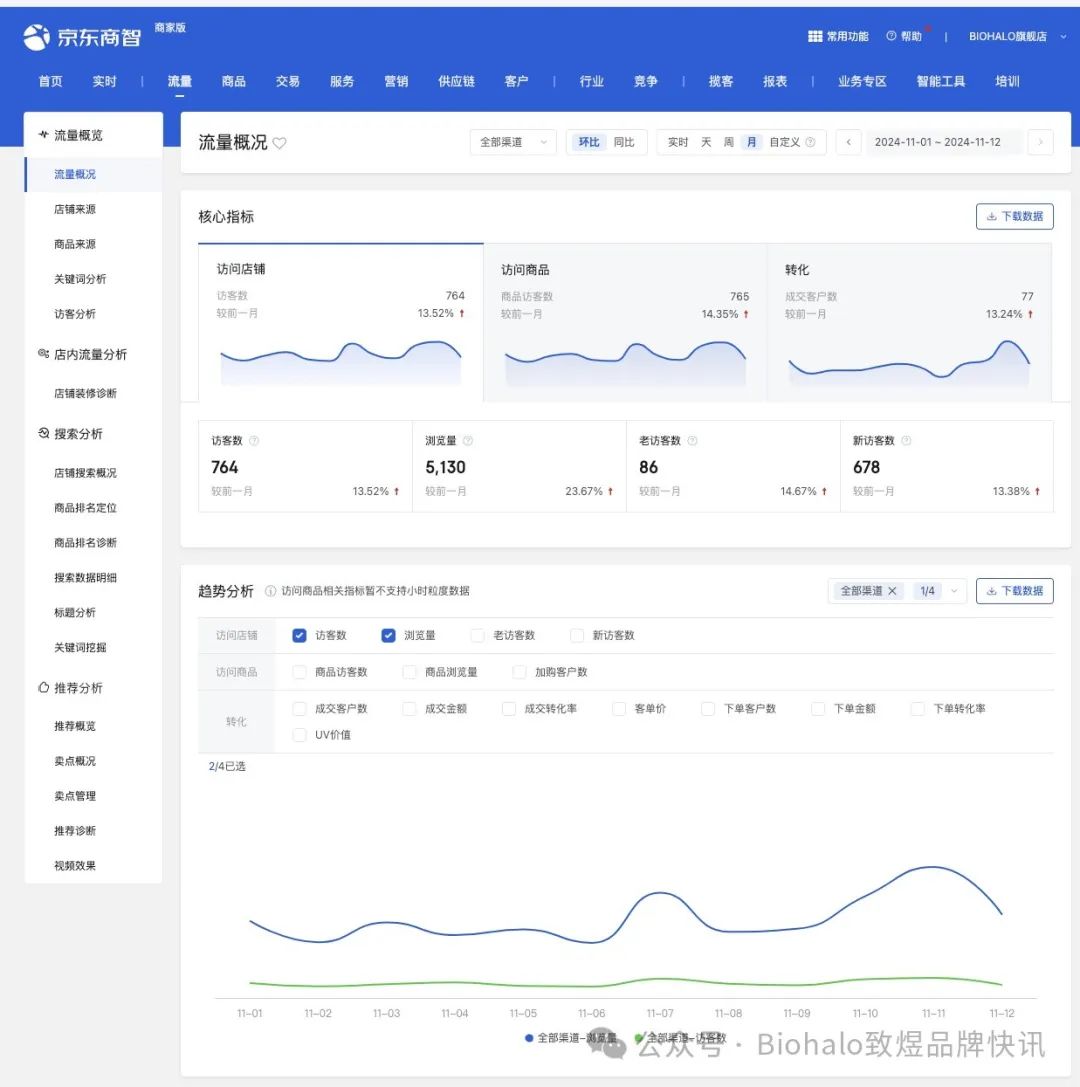
Task: Check the 加购客户数 checkbox
Action: click(519, 672)
